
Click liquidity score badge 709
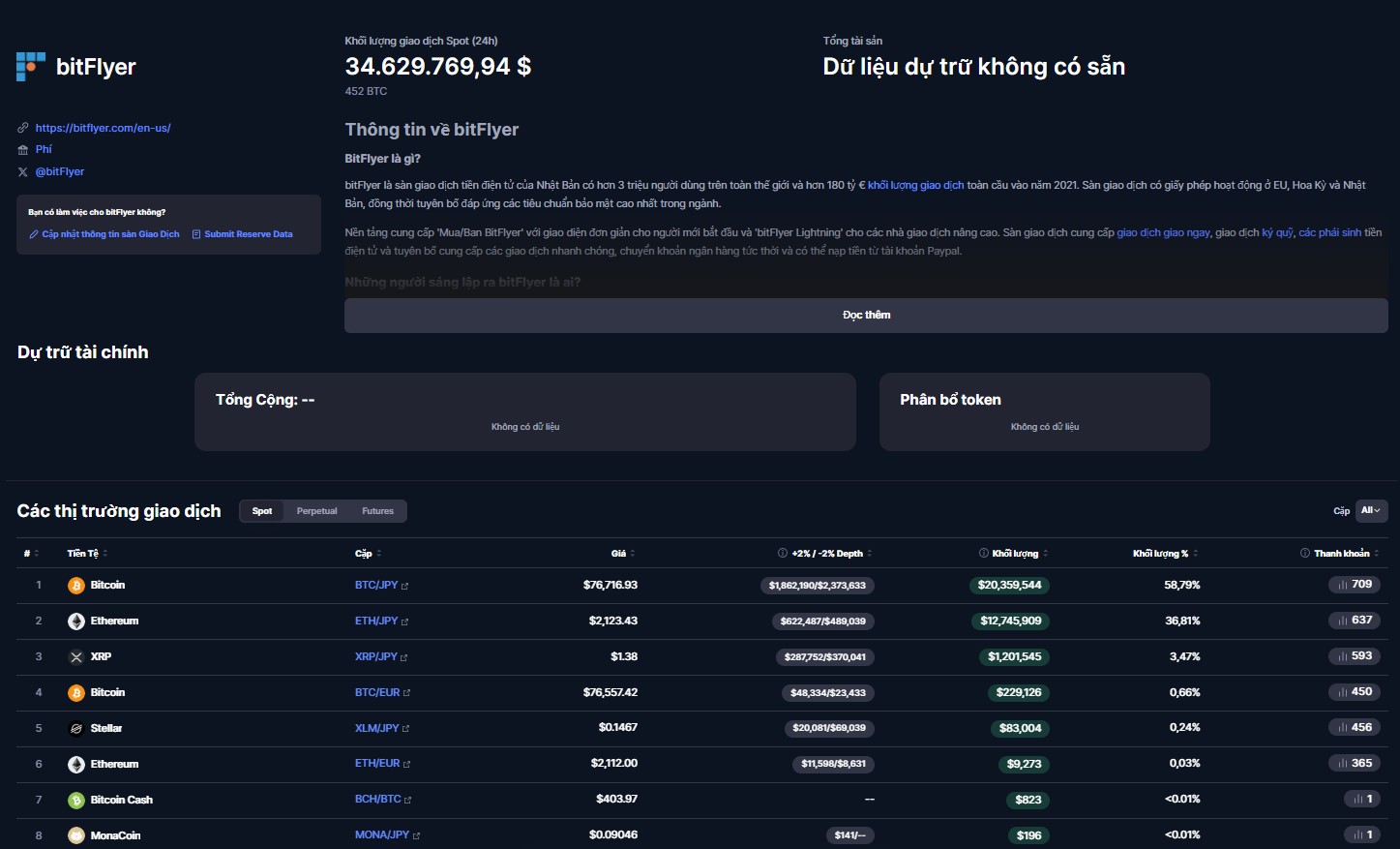[1355, 585]
